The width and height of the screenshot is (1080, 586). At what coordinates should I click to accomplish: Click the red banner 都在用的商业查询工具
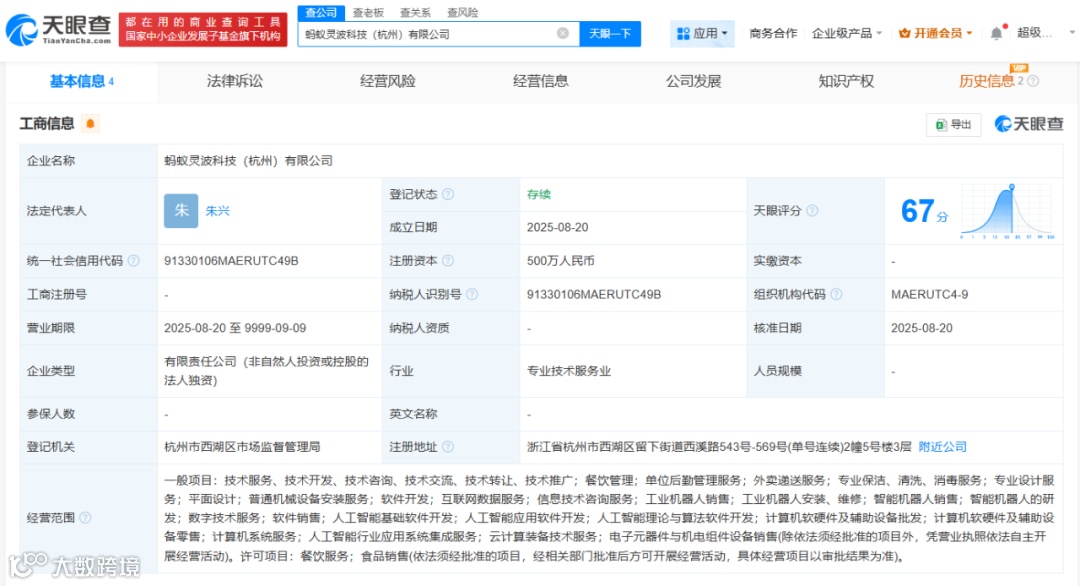coord(202,30)
